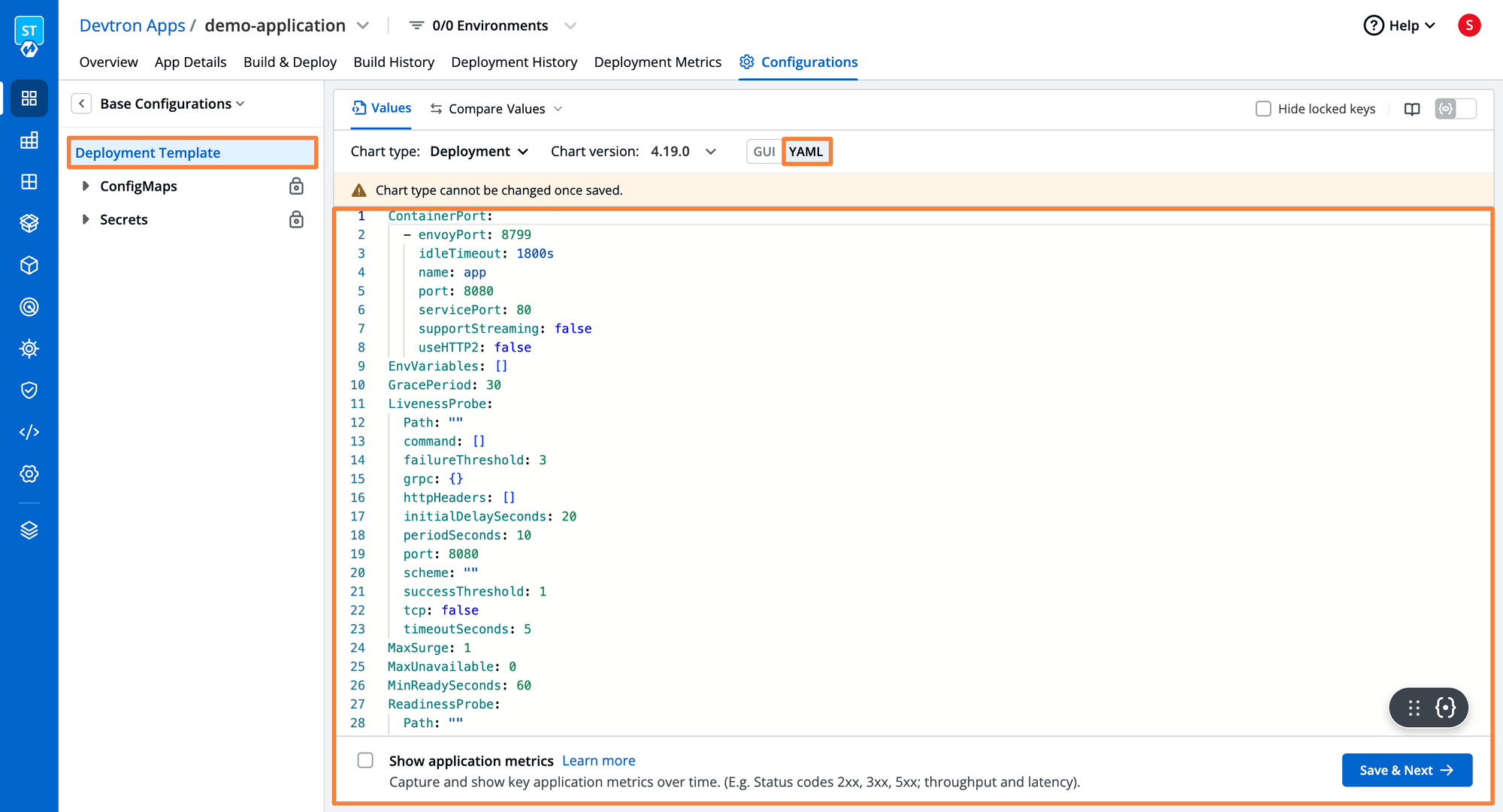Open the Security shield icon in sidebar
Viewport: 1503px width, 812px height.
(x=29, y=390)
